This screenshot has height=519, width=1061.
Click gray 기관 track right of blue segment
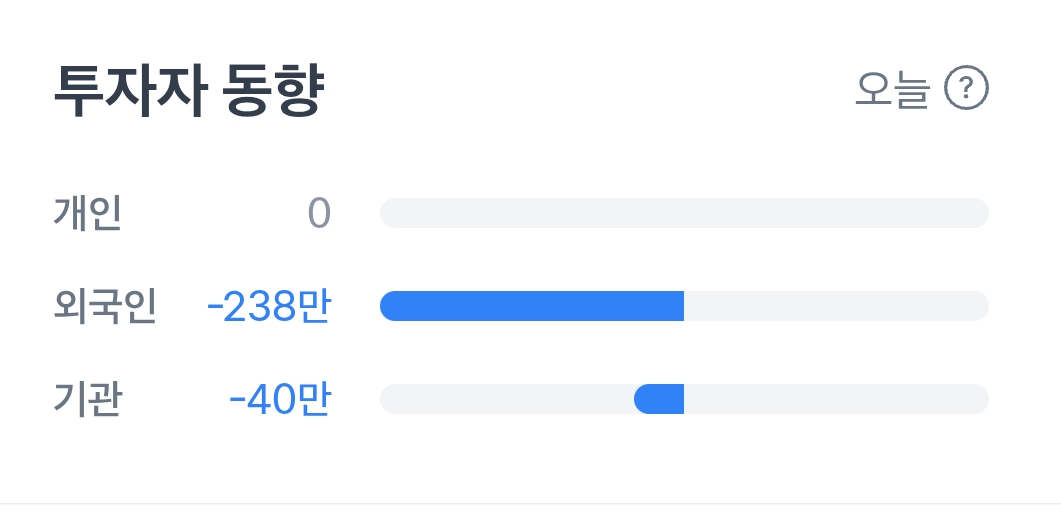[836, 399]
